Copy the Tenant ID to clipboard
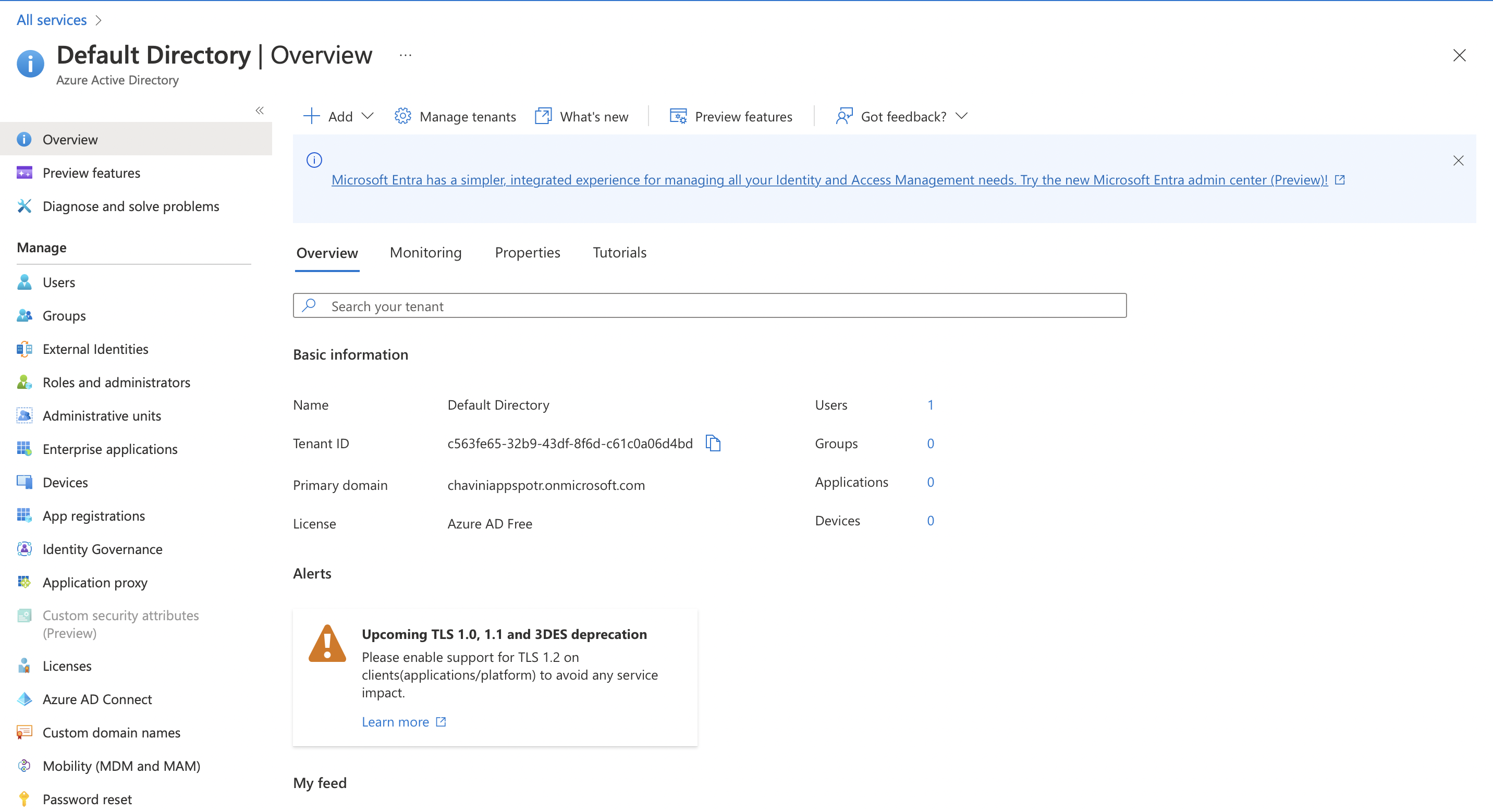 point(713,444)
